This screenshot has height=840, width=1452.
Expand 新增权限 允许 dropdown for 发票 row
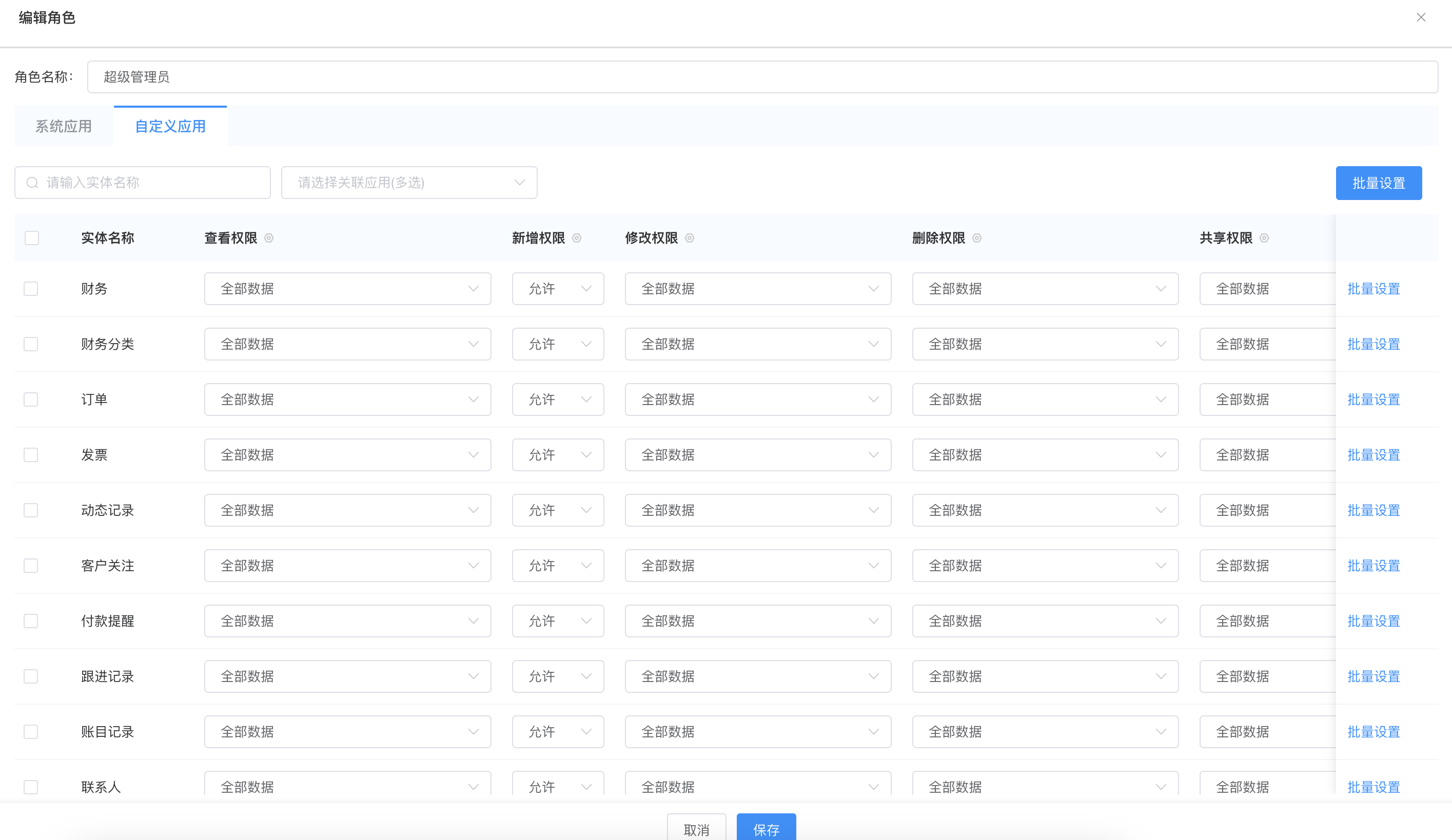click(557, 455)
